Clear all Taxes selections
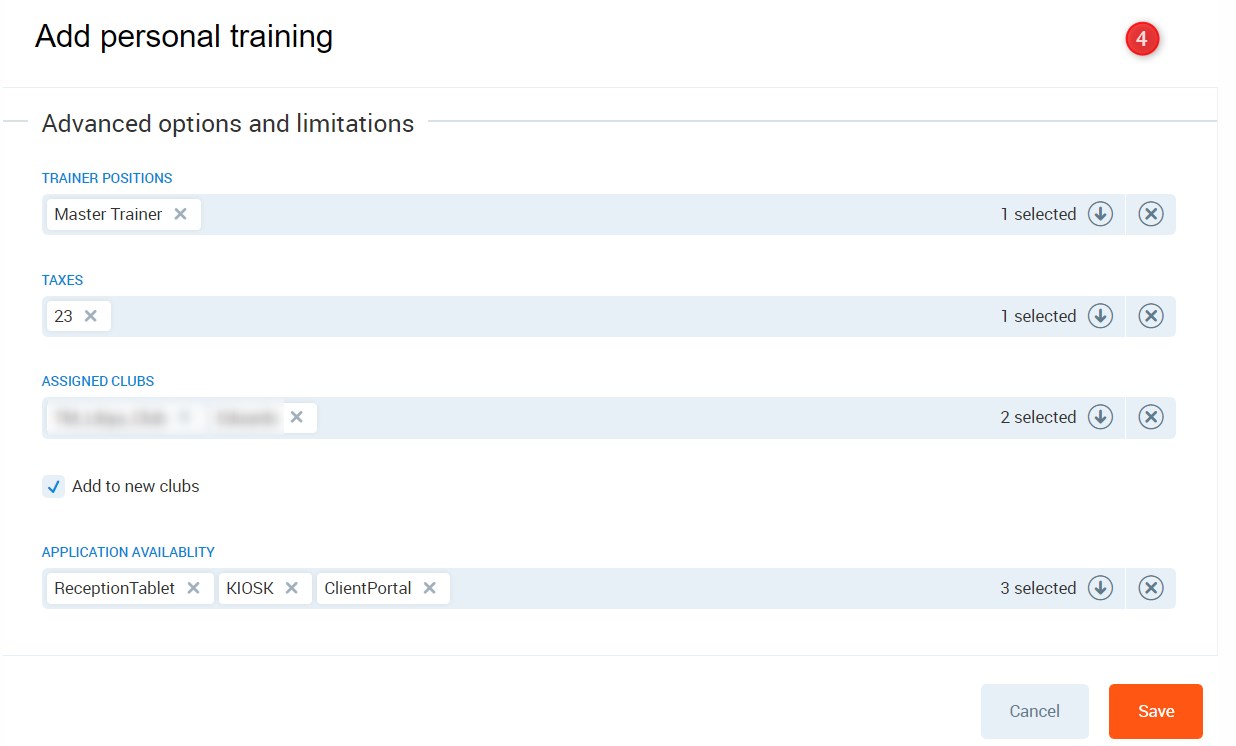 1151,316
